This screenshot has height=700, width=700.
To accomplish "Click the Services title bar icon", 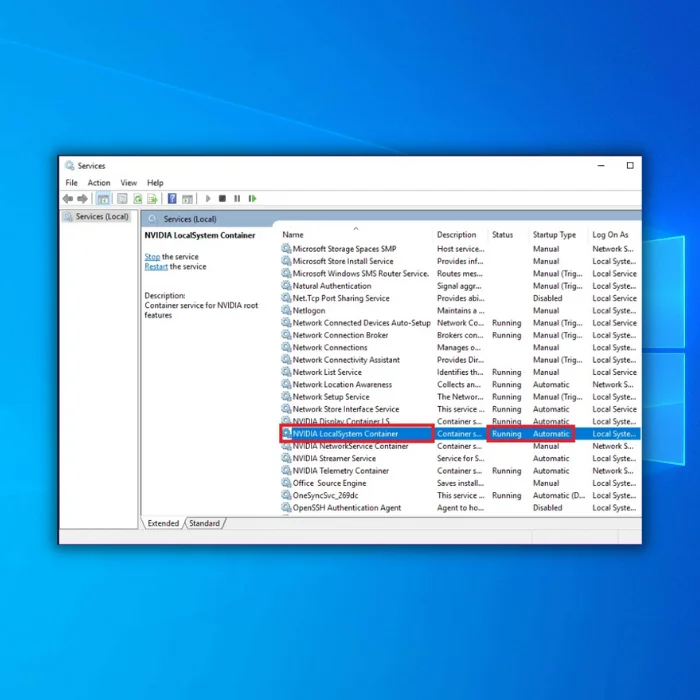I will click(x=70, y=166).
